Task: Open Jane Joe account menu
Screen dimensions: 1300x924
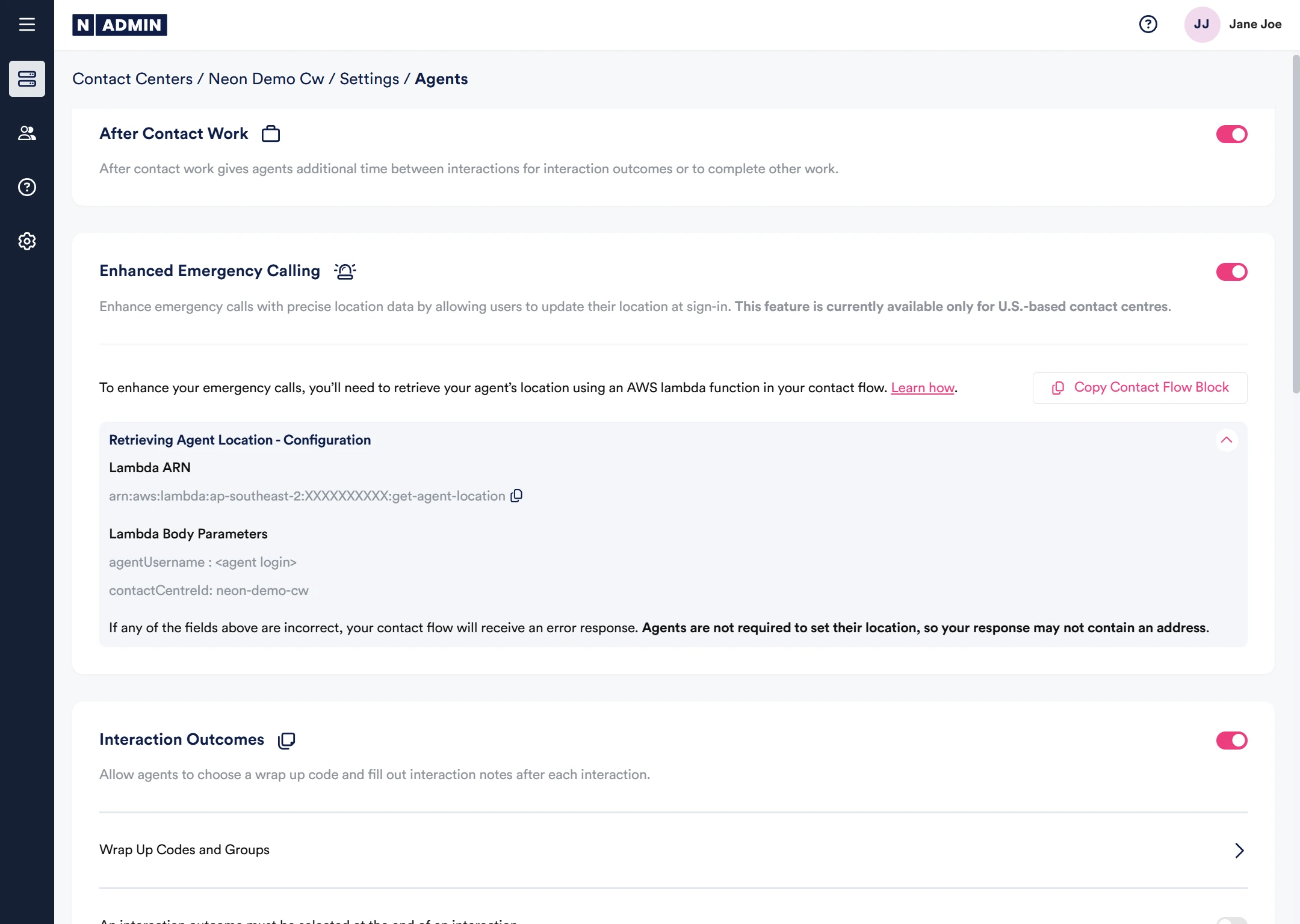Action: (x=1255, y=24)
